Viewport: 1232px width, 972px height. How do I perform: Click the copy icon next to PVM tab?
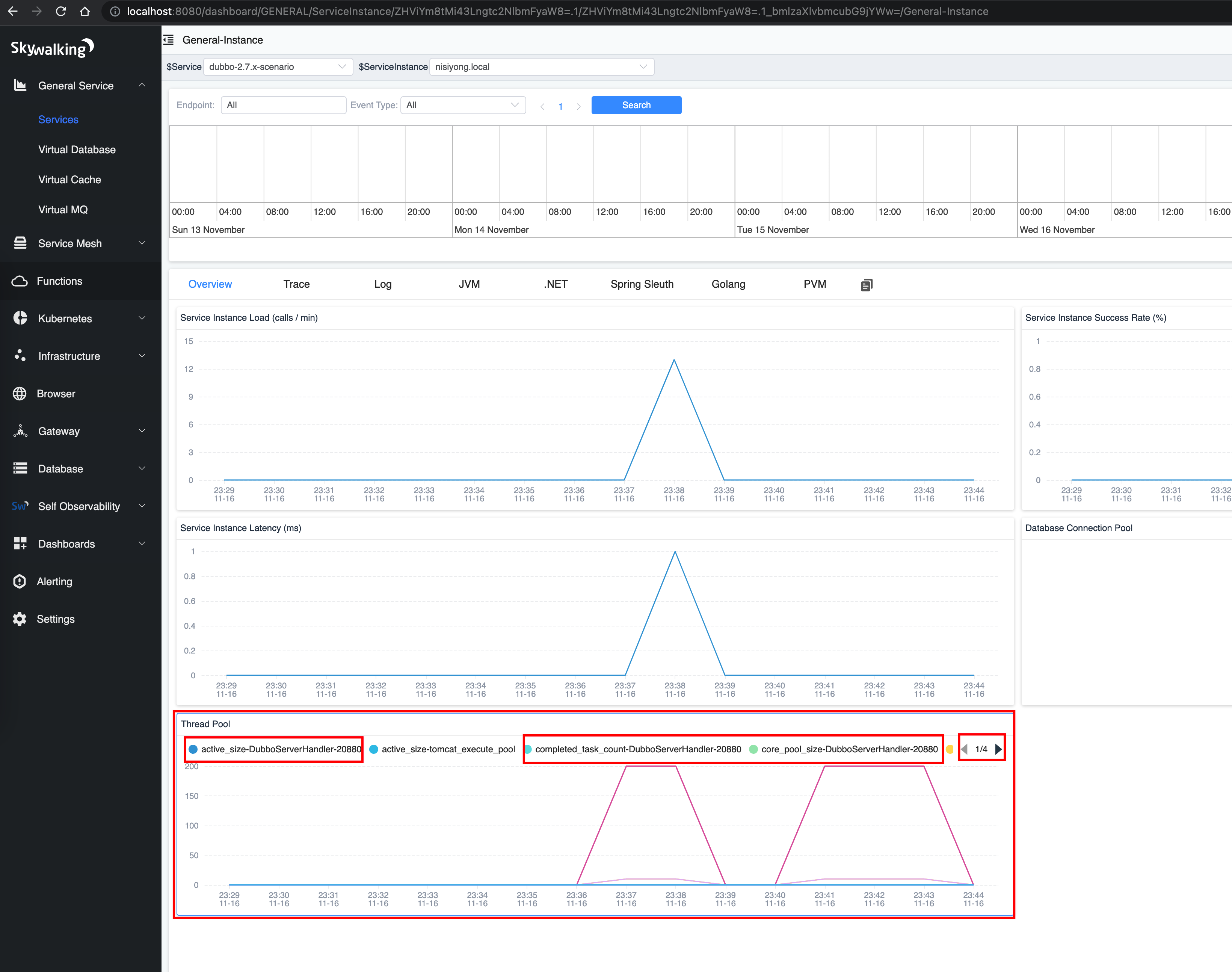(x=866, y=285)
